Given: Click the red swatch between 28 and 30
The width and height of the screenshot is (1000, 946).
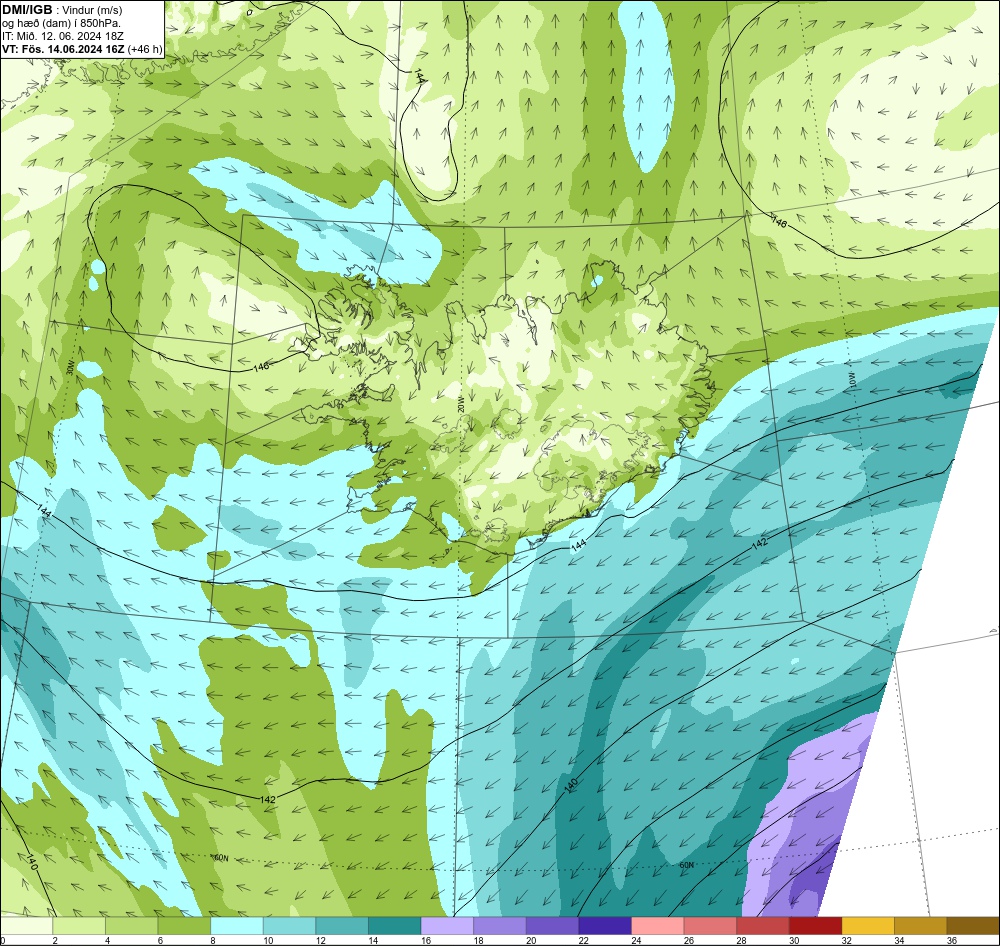Looking at the screenshot, I should point(763,926).
